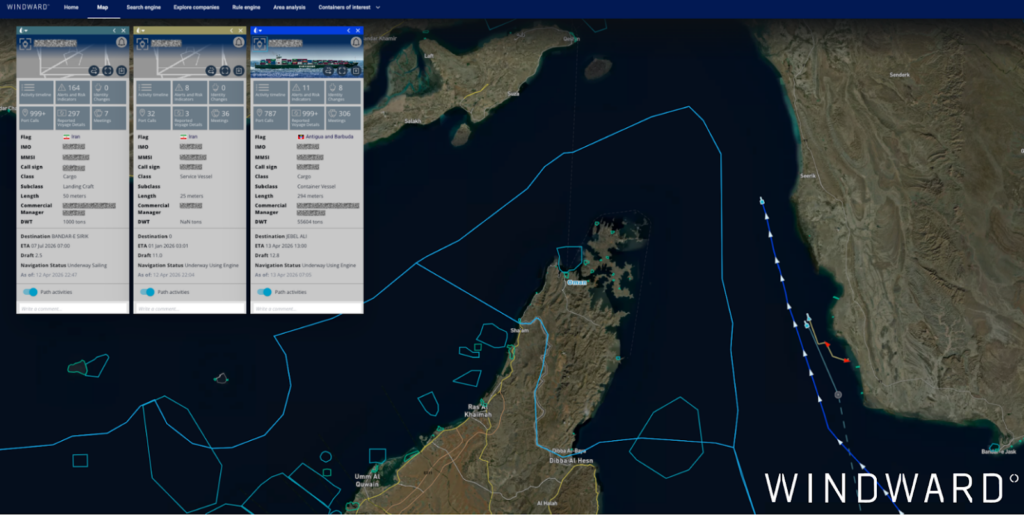This screenshot has width=1024, height=515.
Task: Select destination text BANDAR-E SIRIK
Action: (68, 236)
